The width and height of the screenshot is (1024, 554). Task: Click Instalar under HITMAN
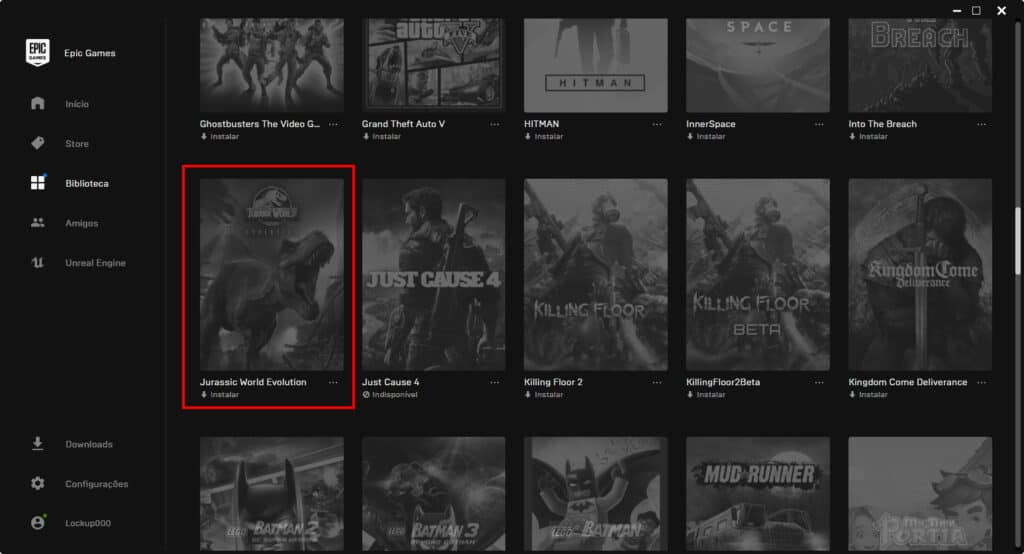point(549,137)
